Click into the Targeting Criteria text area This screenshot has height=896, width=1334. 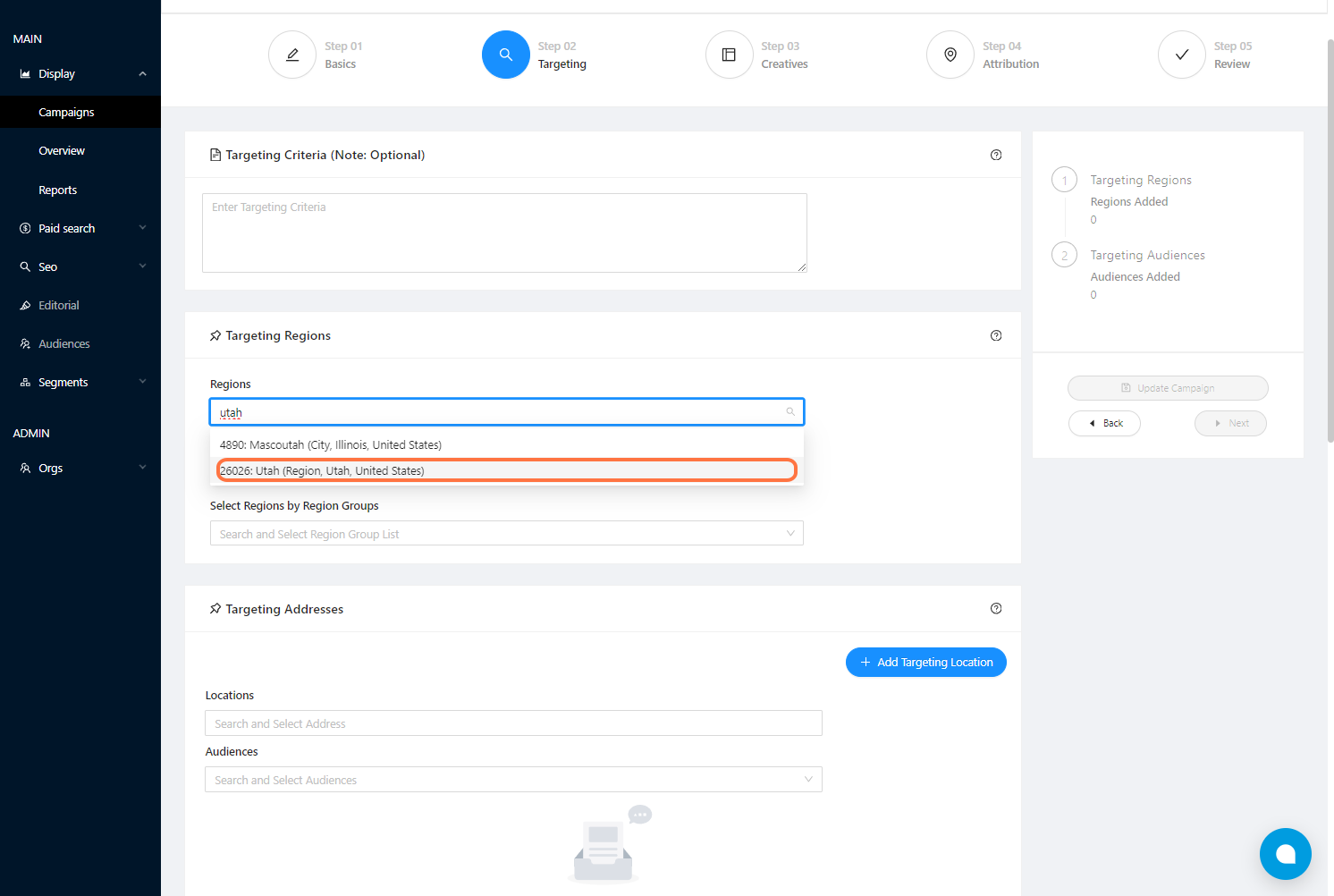[x=504, y=232]
